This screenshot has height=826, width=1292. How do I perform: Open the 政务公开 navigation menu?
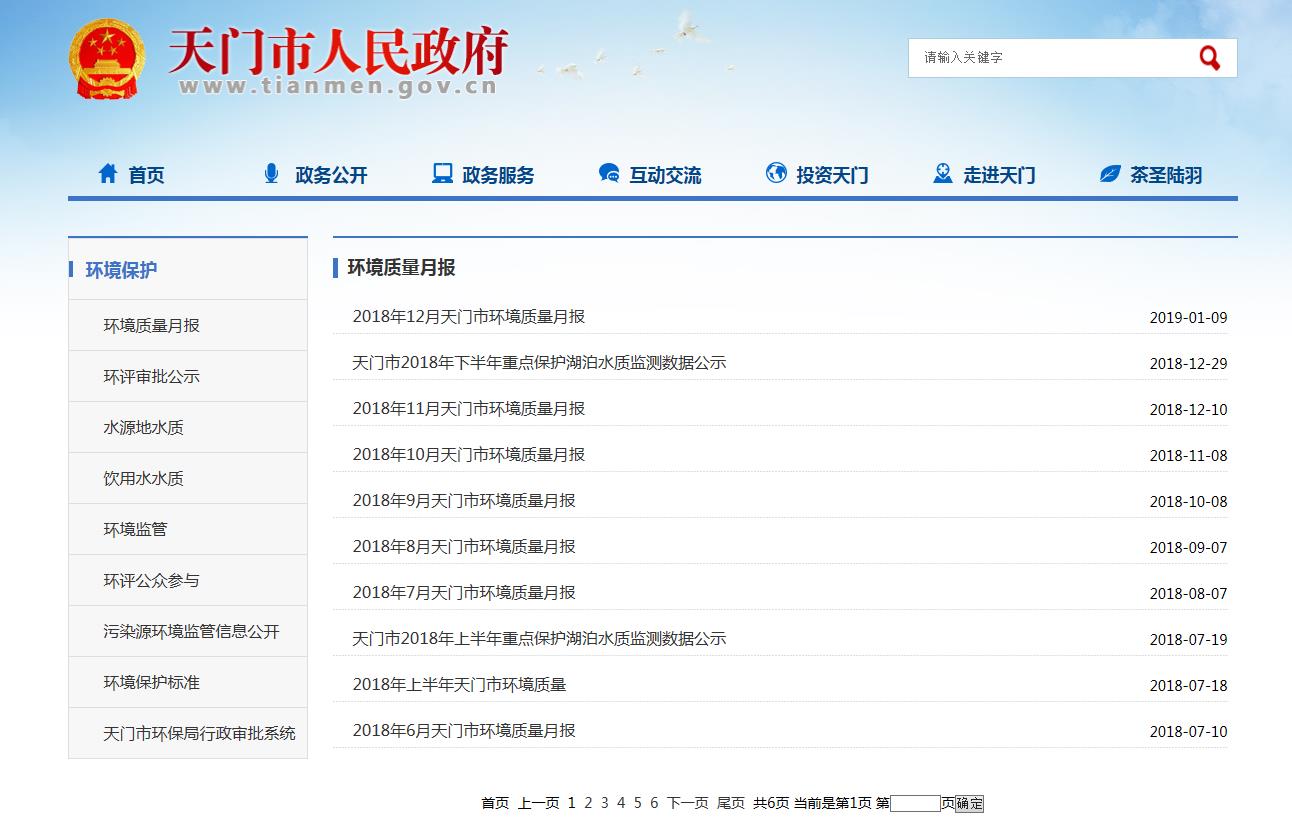click(331, 175)
